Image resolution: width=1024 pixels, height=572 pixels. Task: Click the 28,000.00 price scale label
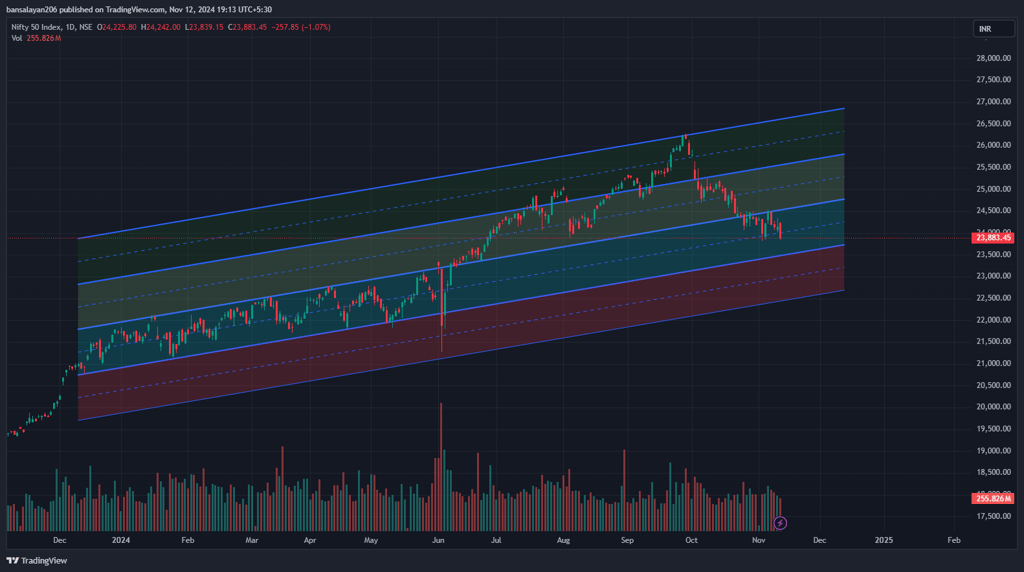993,58
